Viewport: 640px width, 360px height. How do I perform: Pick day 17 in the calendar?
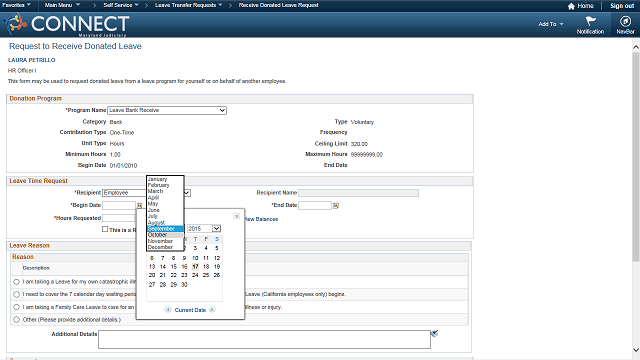tap(195, 267)
